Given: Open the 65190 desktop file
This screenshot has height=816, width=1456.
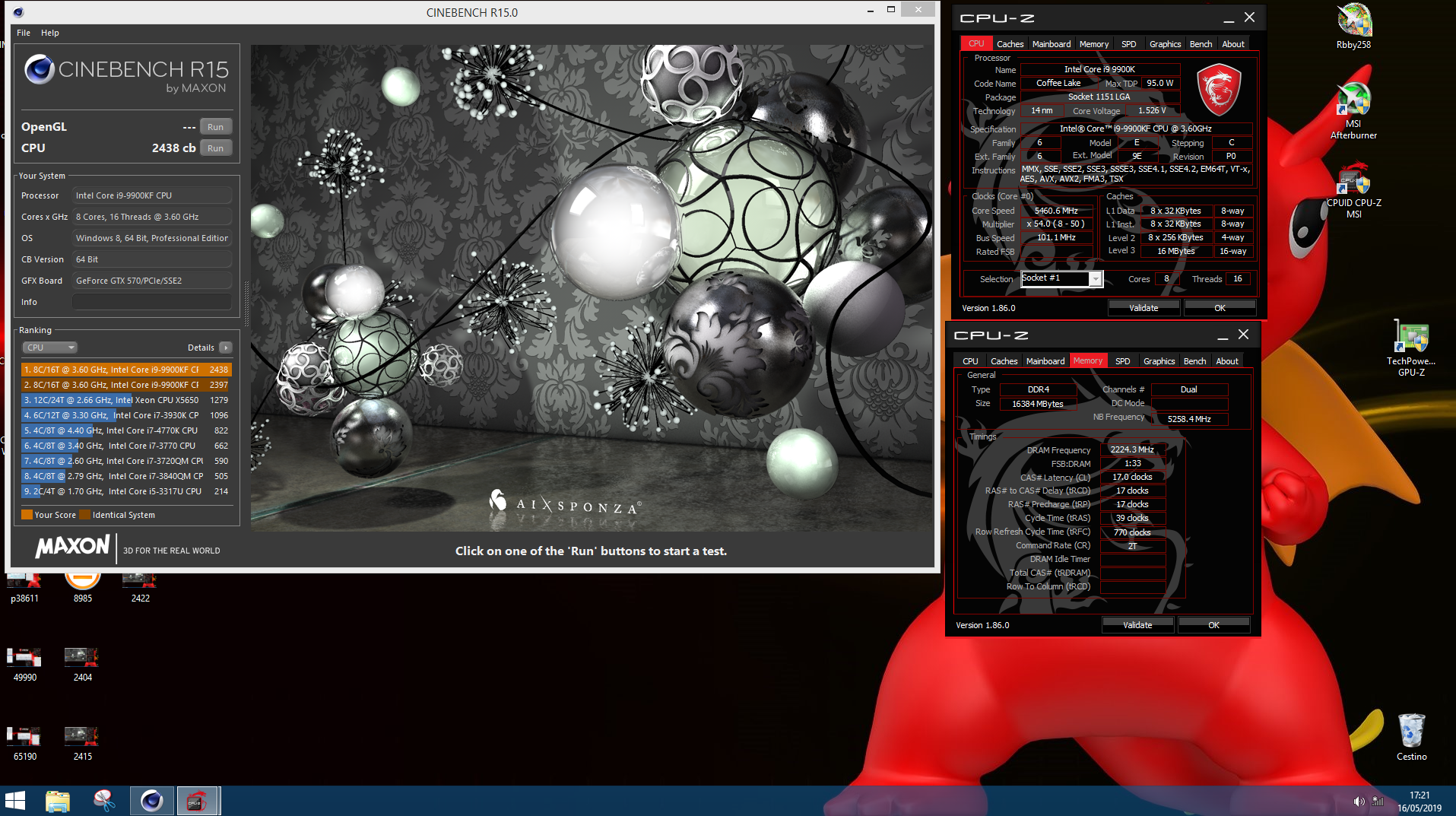Looking at the screenshot, I should [24, 744].
